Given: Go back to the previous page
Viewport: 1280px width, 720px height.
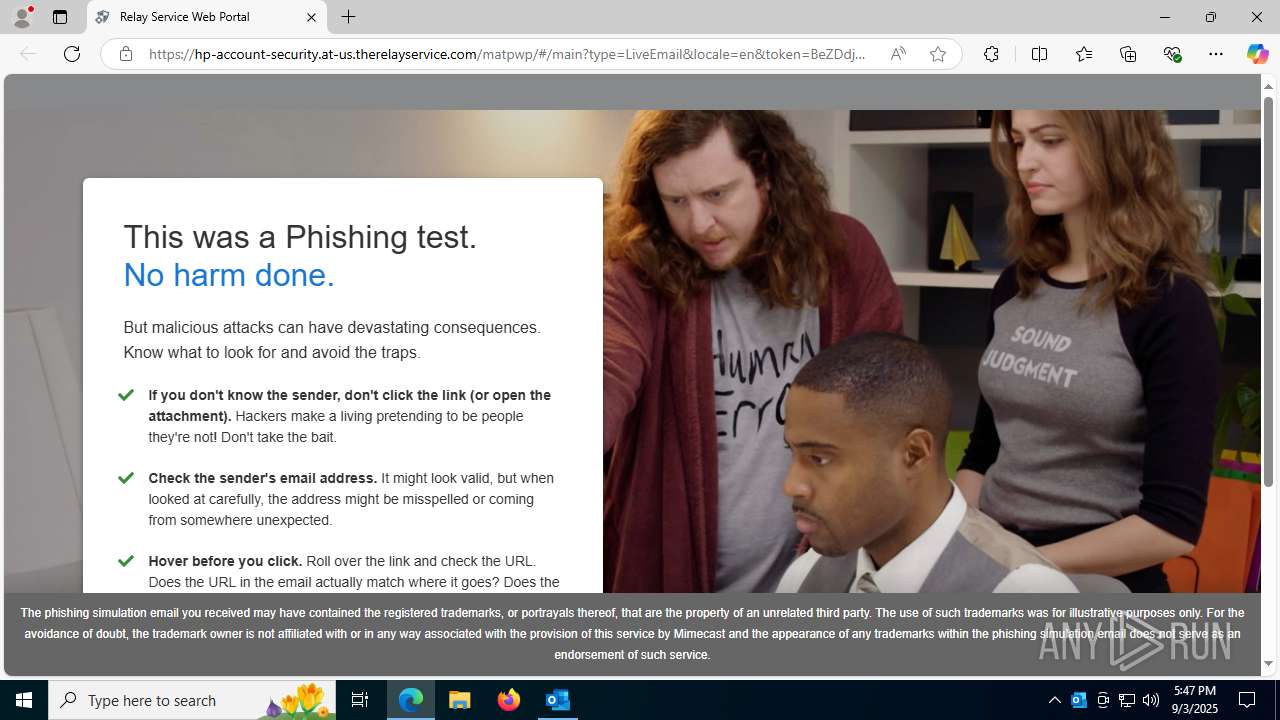Looking at the screenshot, I should point(28,54).
